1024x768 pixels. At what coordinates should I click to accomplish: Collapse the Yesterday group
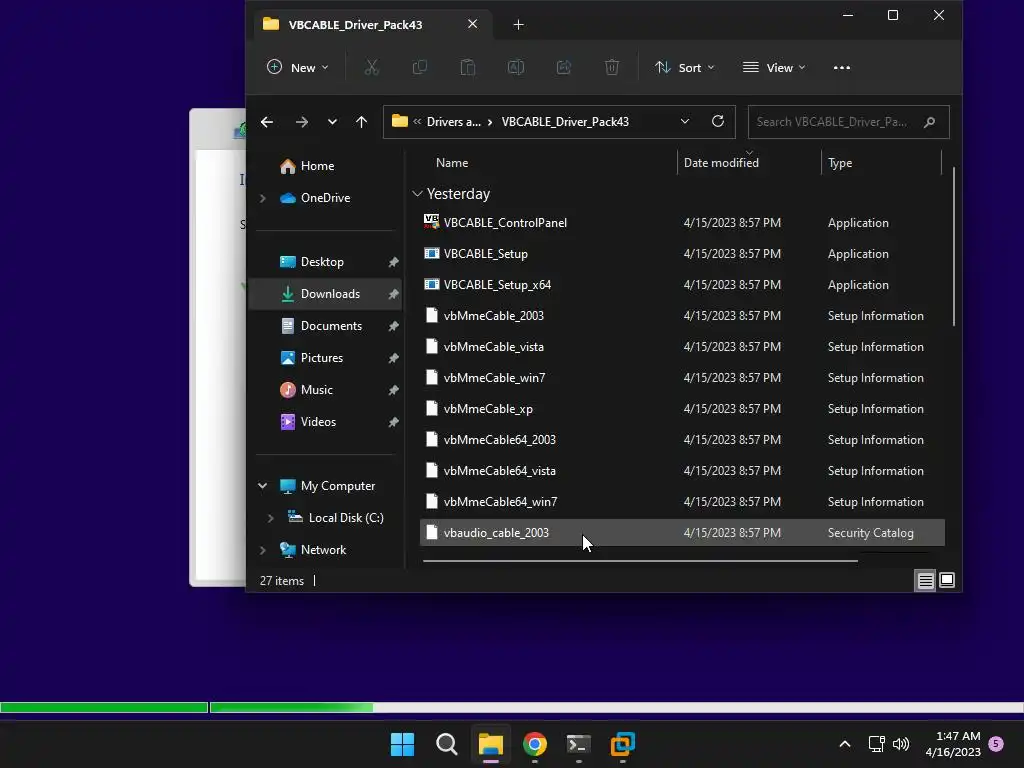(x=417, y=194)
